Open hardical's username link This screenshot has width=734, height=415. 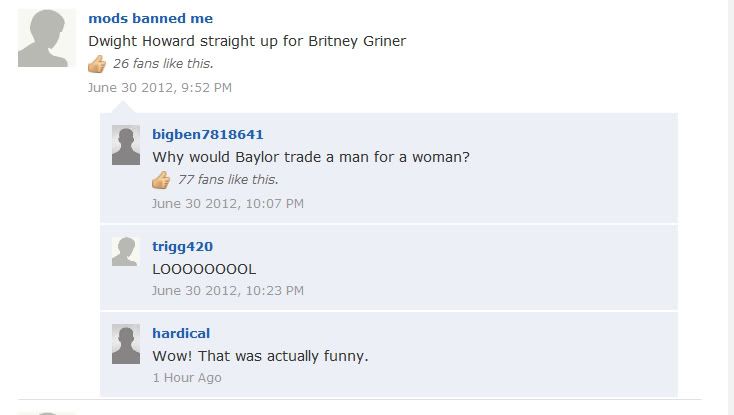(181, 333)
